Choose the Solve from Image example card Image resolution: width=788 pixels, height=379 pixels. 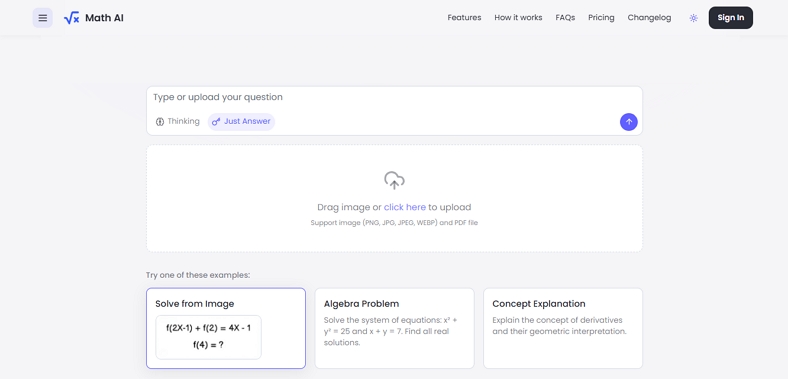coord(226,328)
